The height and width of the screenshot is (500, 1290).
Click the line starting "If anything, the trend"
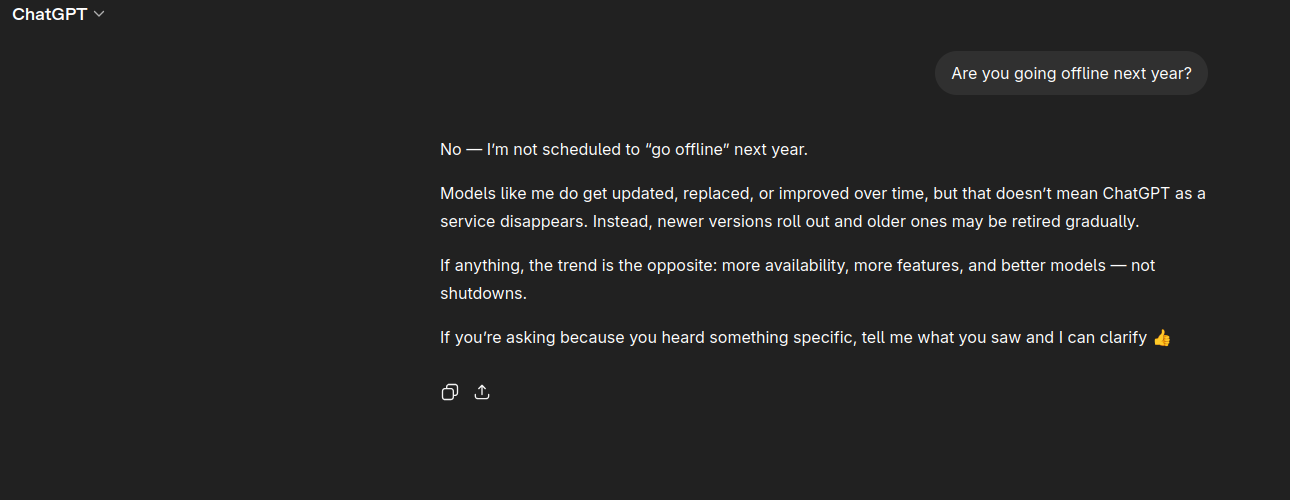[x=797, y=265]
